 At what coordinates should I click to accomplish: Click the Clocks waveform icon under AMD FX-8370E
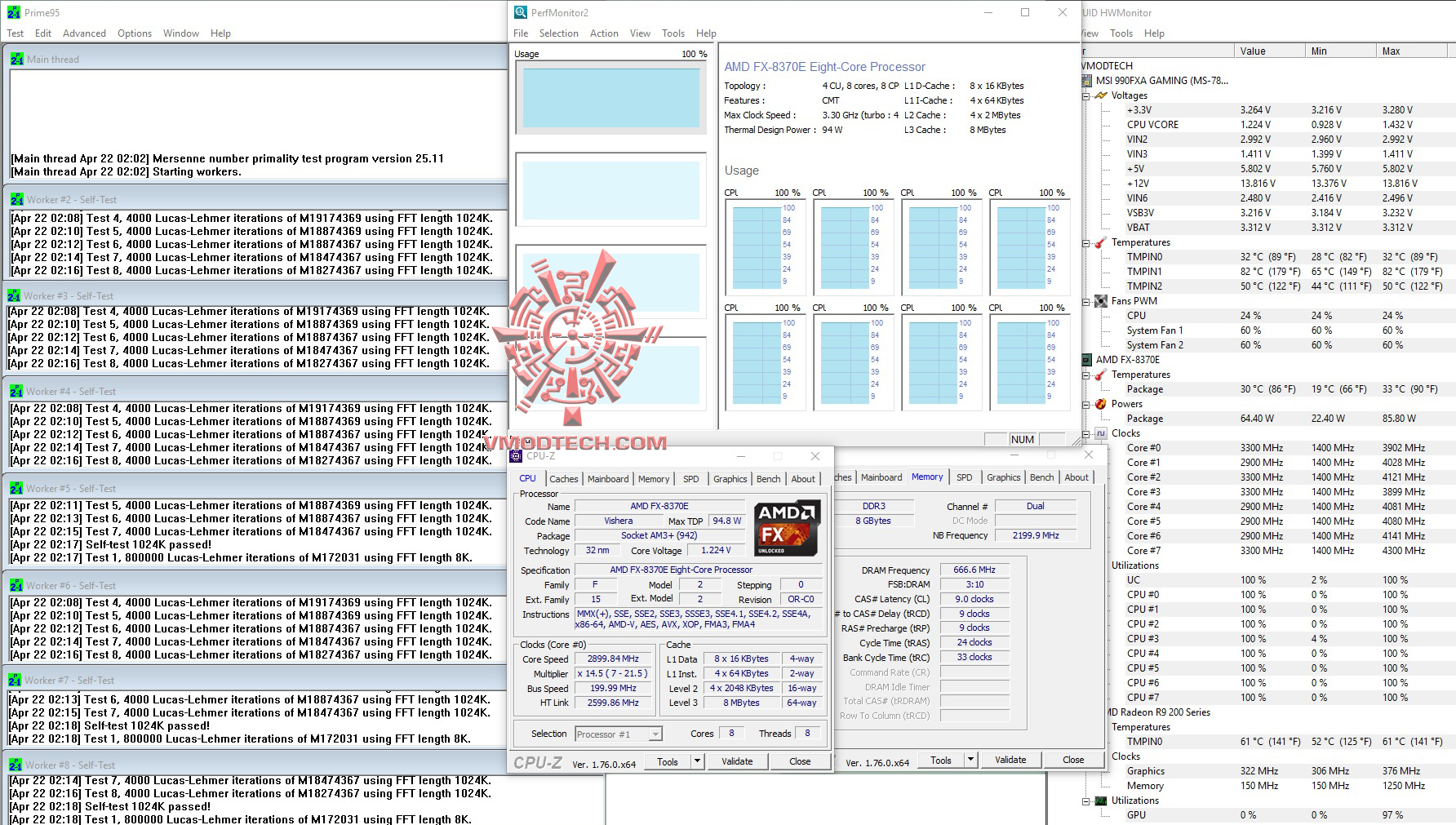point(1101,433)
